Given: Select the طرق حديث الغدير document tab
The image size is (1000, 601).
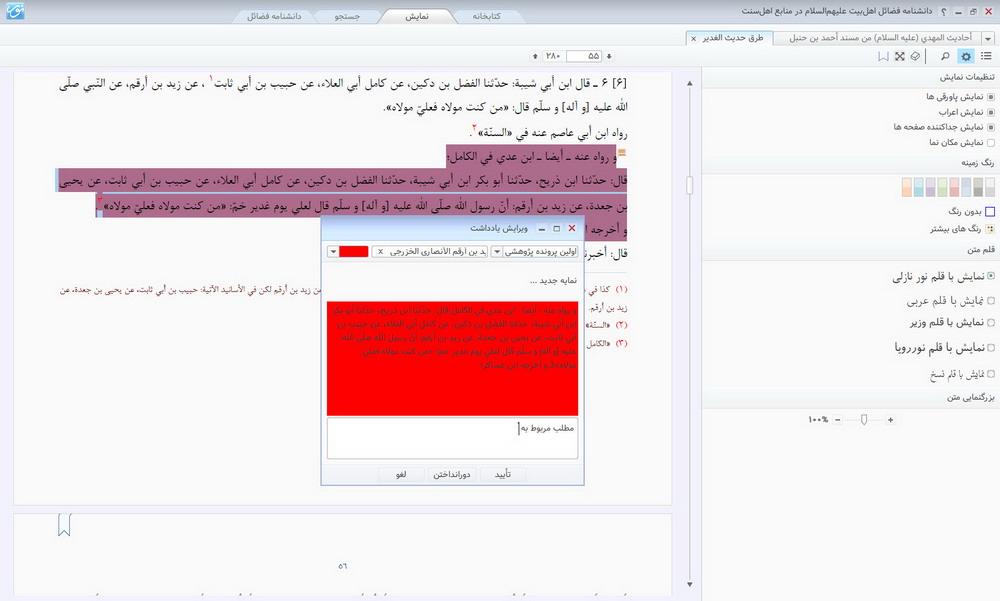Looking at the screenshot, I should [x=733, y=38].
